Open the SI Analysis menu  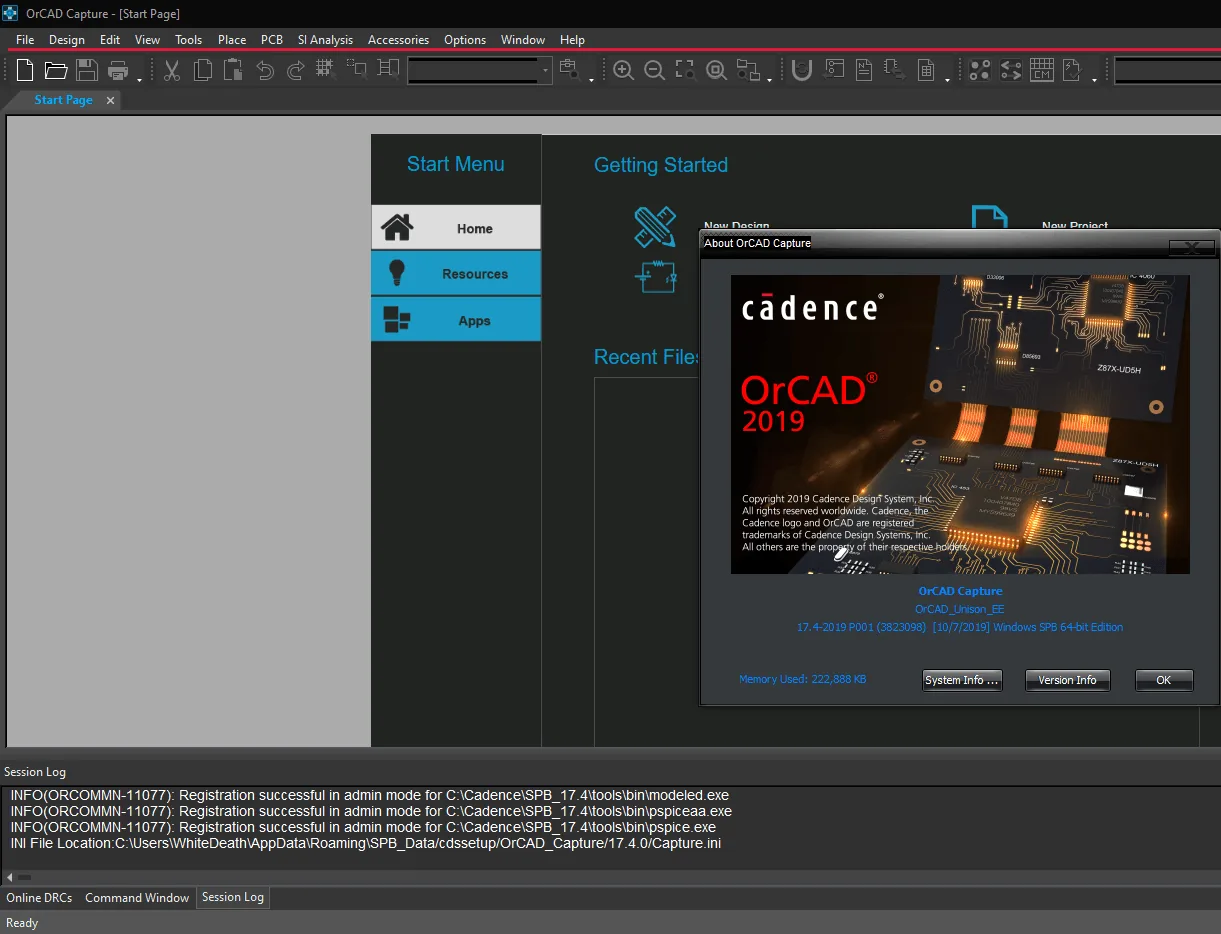pos(325,40)
